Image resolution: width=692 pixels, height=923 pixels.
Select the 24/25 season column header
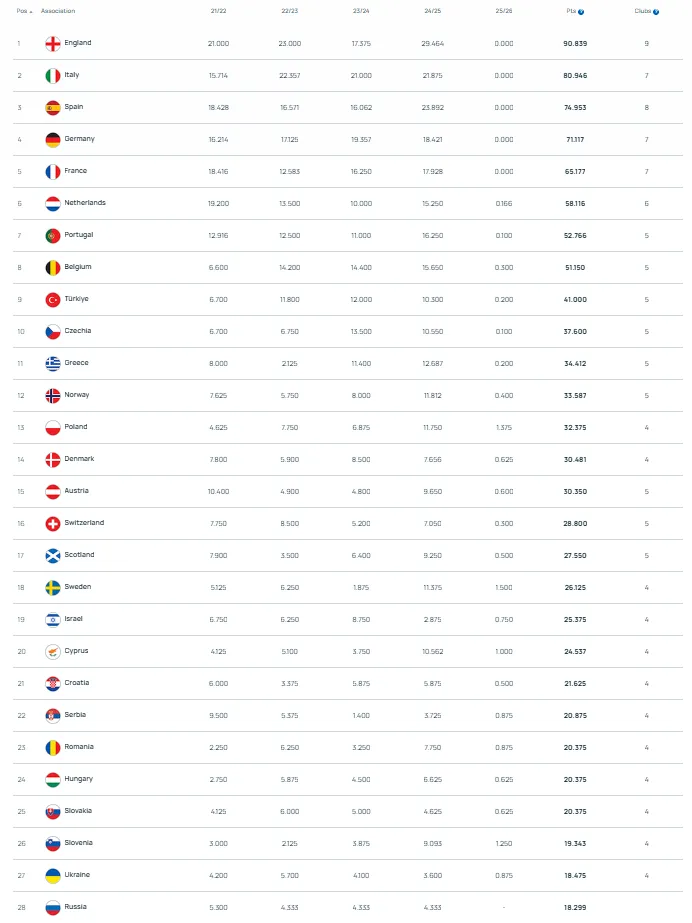click(x=432, y=11)
